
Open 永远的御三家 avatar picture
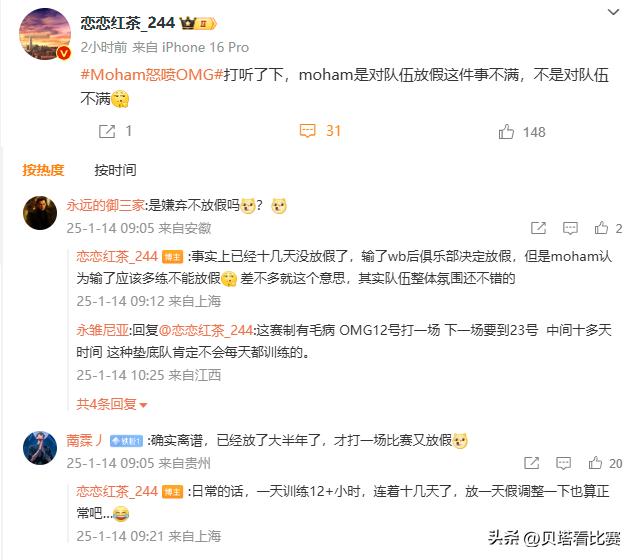40,213
